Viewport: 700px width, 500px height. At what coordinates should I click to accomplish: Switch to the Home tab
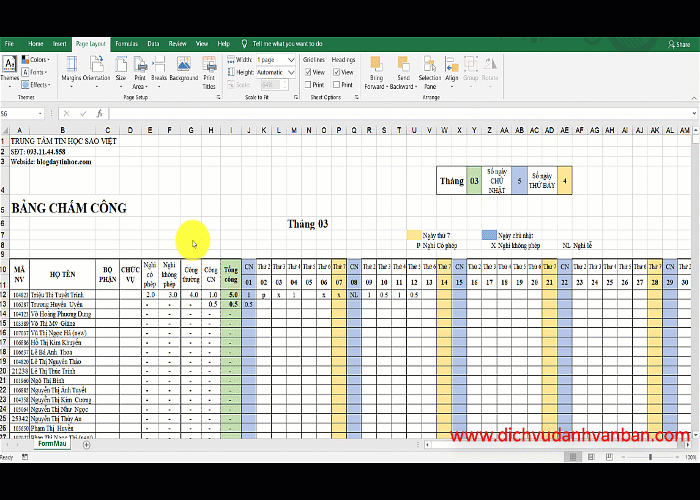tap(36, 44)
